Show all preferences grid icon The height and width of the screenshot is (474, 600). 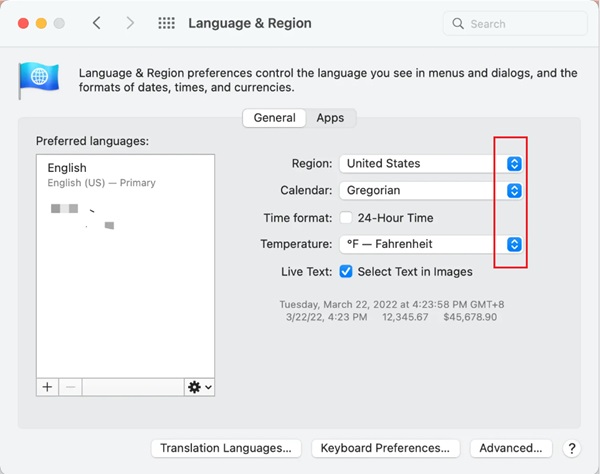click(x=167, y=23)
